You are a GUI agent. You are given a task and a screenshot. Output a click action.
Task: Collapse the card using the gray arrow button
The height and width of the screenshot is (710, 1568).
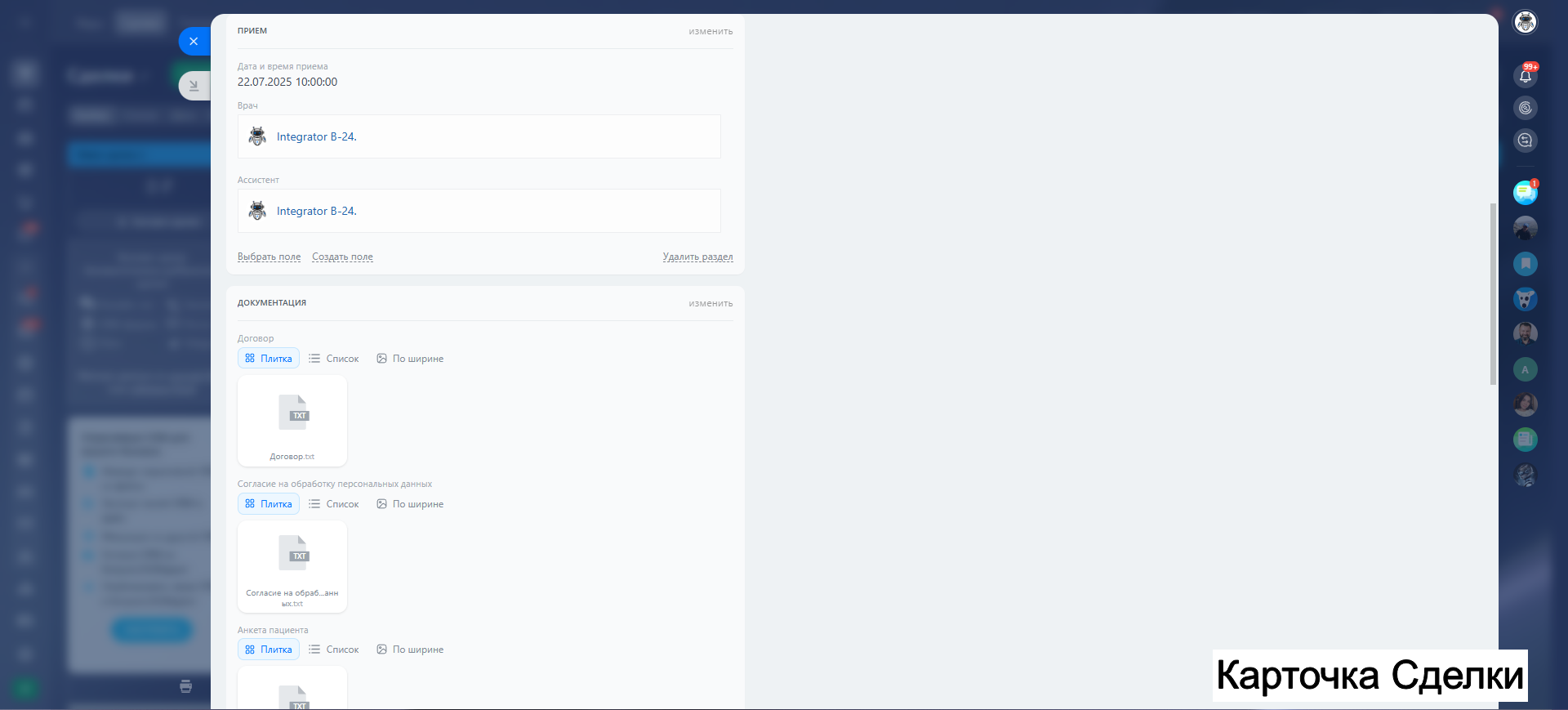pyautogui.click(x=194, y=85)
